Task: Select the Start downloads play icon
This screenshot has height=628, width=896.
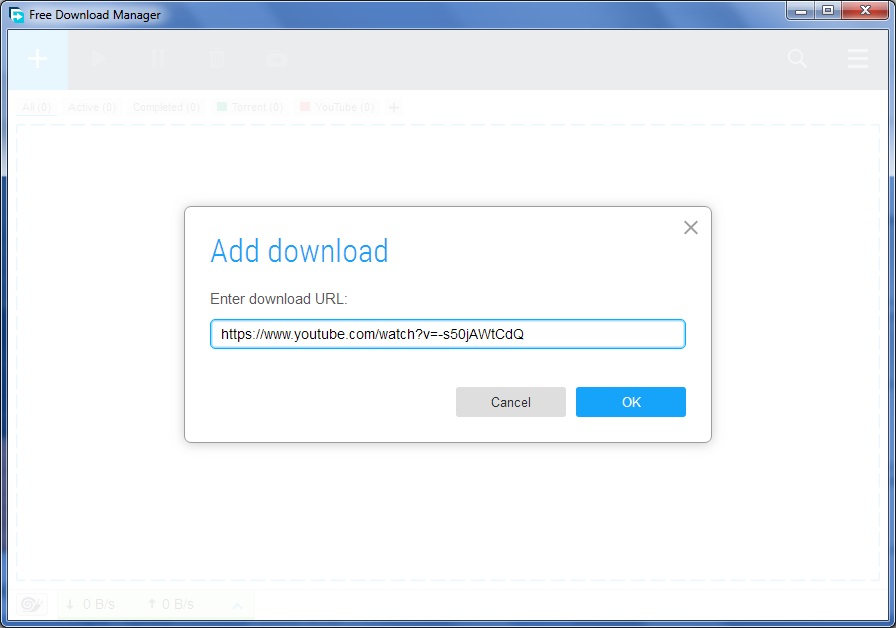Action: 97,59
